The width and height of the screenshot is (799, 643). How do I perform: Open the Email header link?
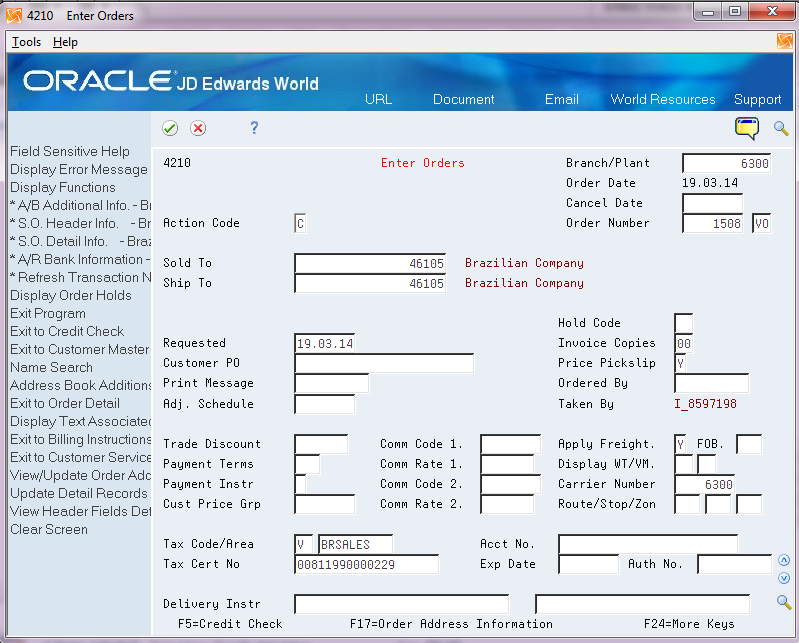pyautogui.click(x=562, y=99)
